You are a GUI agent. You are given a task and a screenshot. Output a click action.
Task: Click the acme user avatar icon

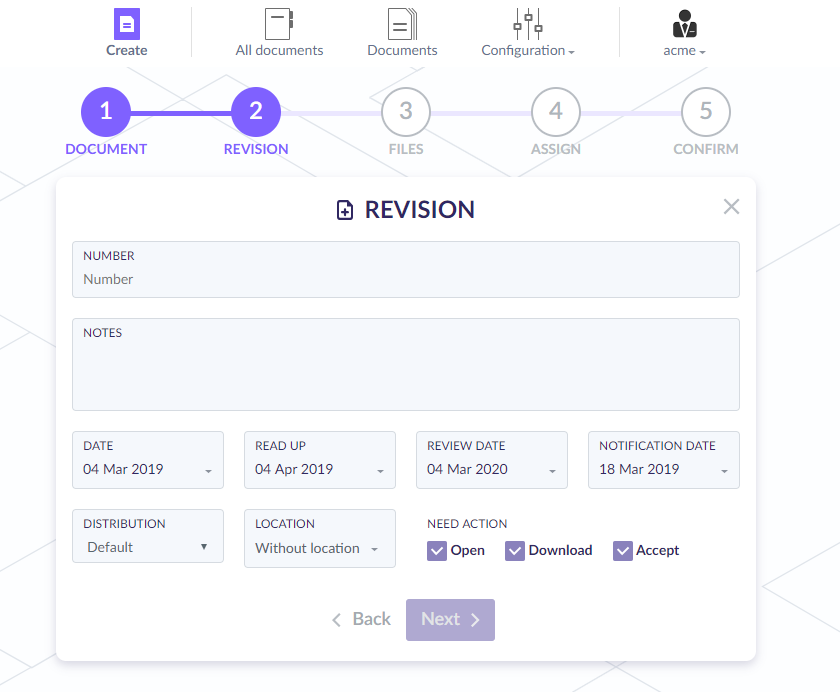(685, 24)
